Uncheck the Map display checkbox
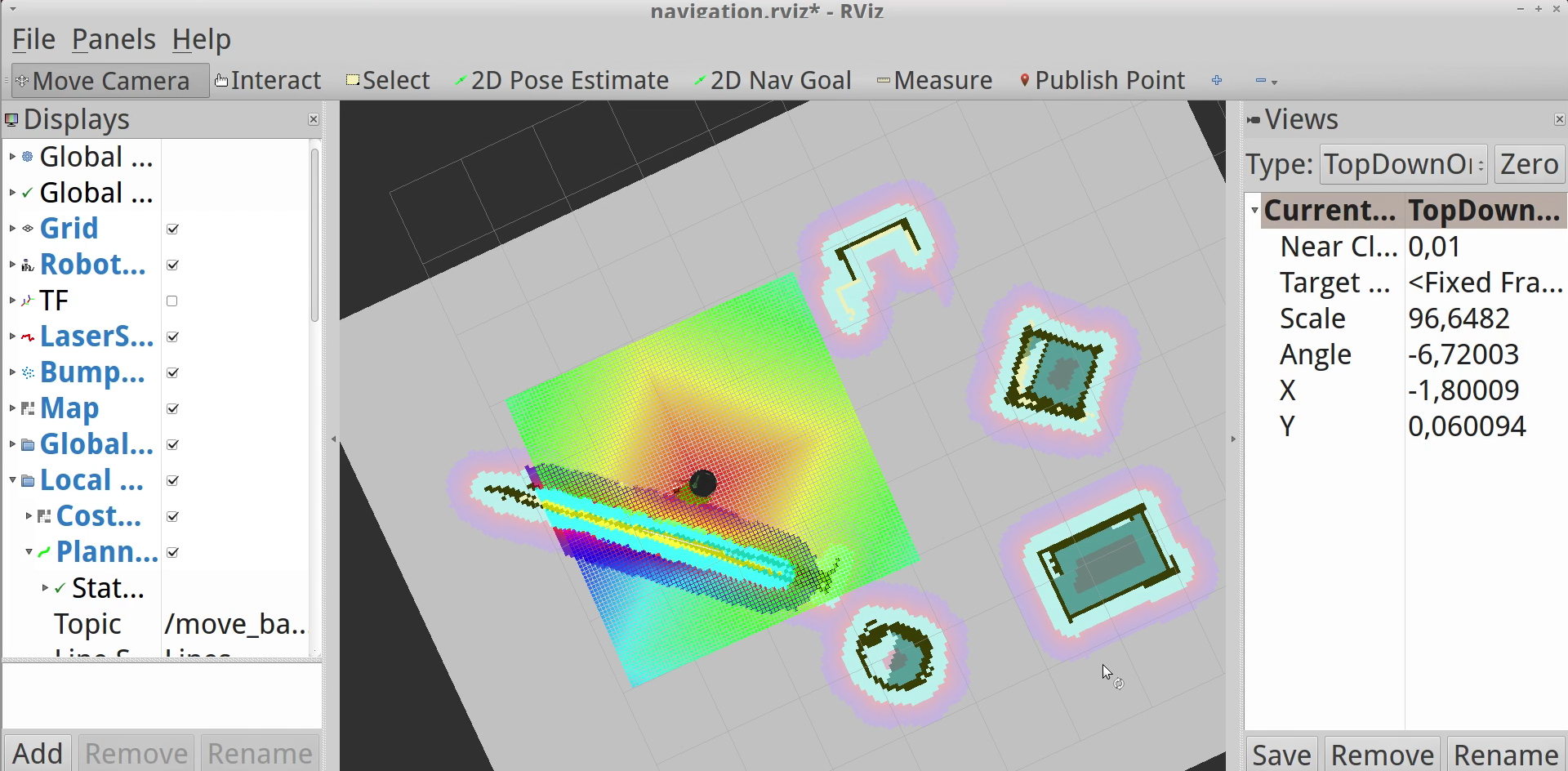Image resolution: width=1568 pixels, height=771 pixels. [172, 409]
